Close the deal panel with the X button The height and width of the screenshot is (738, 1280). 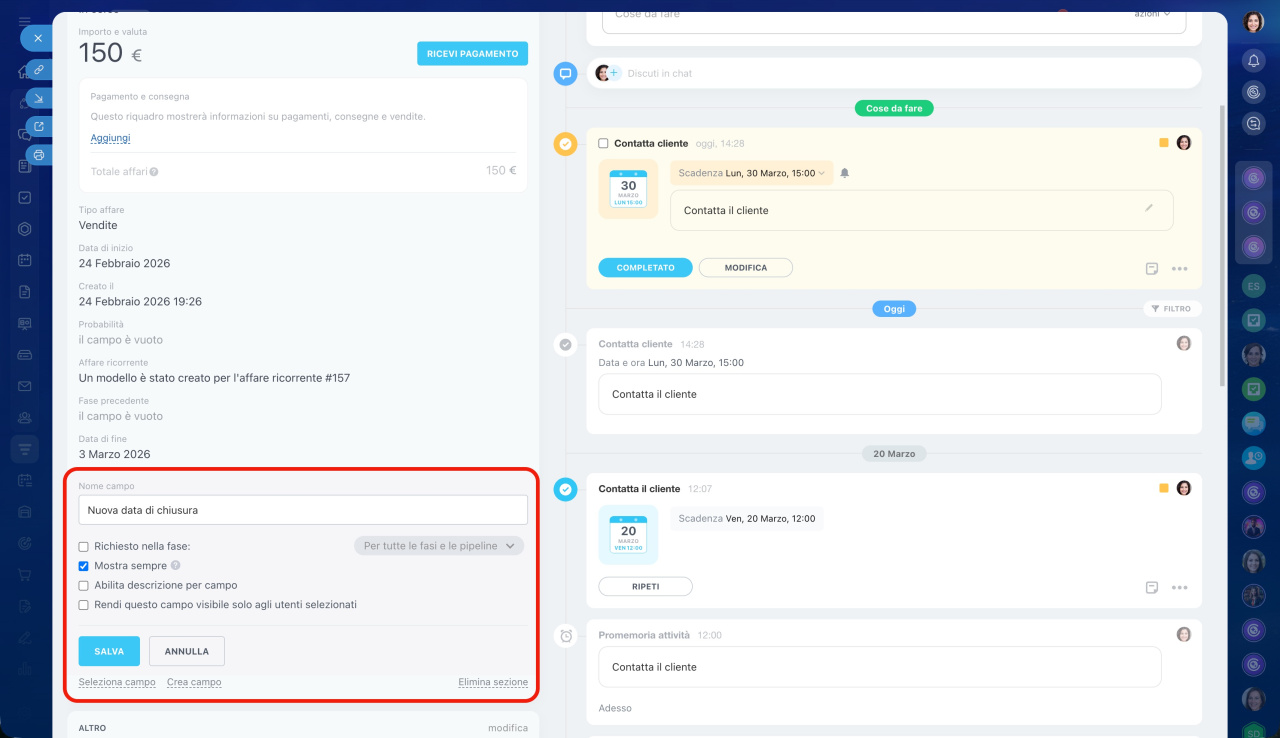[x=38, y=38]
